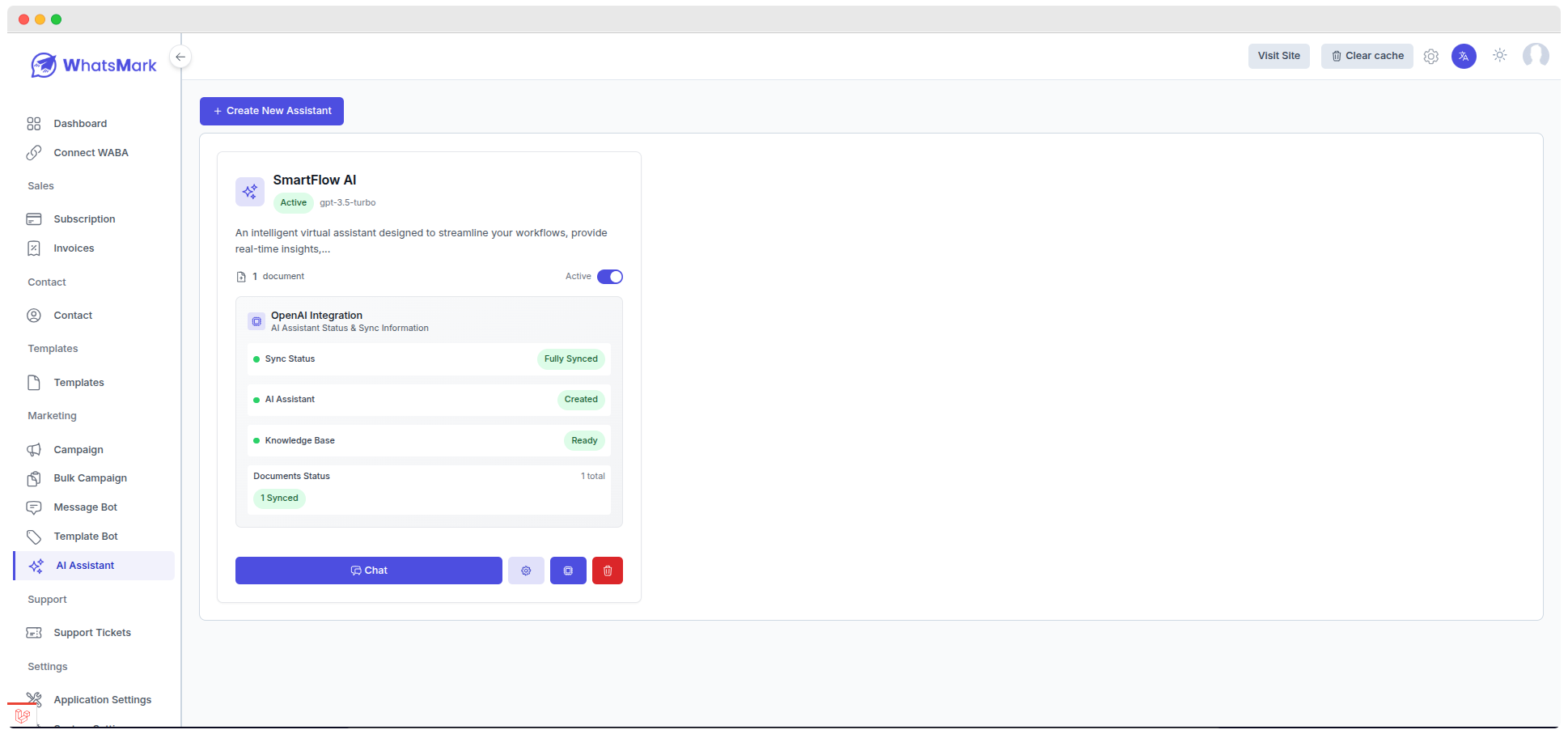The width and height of the screenshot is (1568, 734).
Task: Click the SmartFlow AI assistant settings icon
Action: [526, 571]
